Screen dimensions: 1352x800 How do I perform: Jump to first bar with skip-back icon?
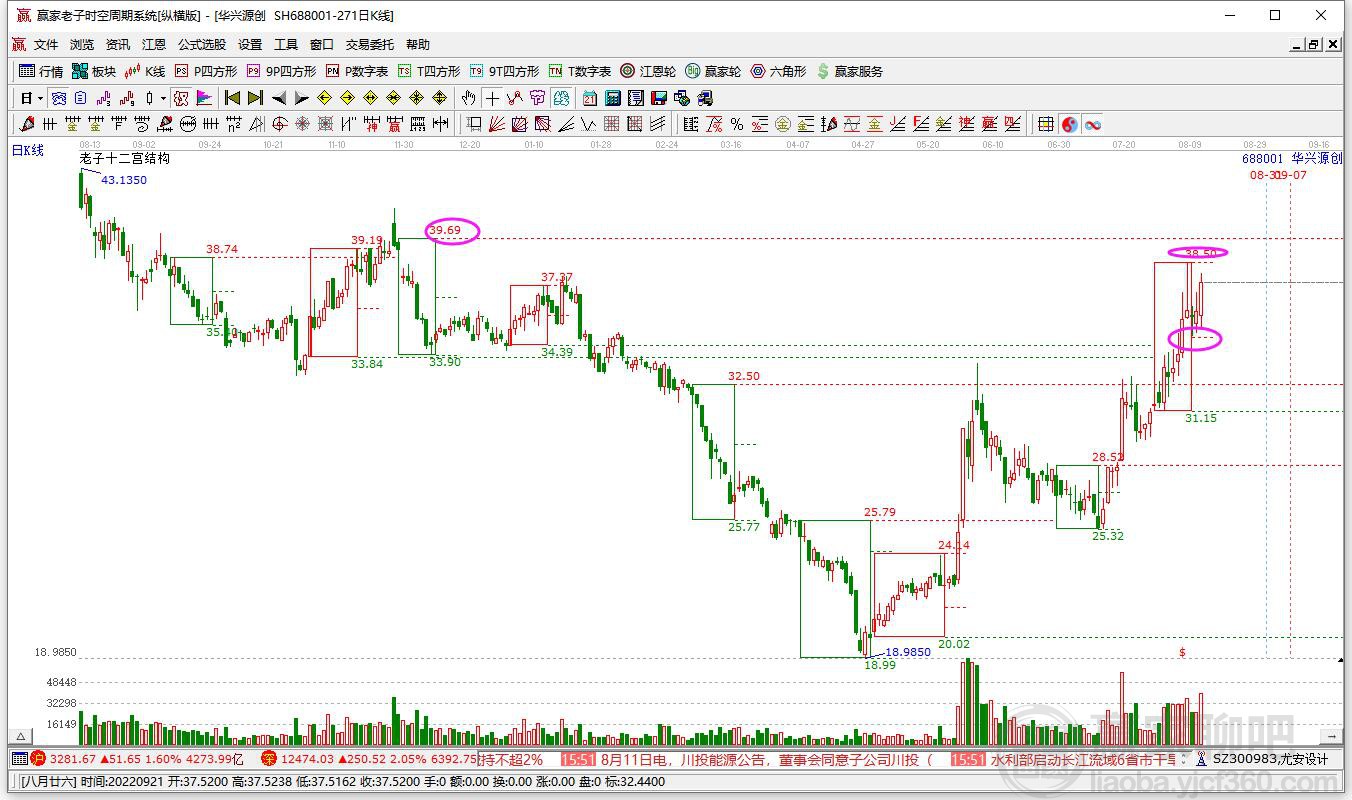[232, 98]
